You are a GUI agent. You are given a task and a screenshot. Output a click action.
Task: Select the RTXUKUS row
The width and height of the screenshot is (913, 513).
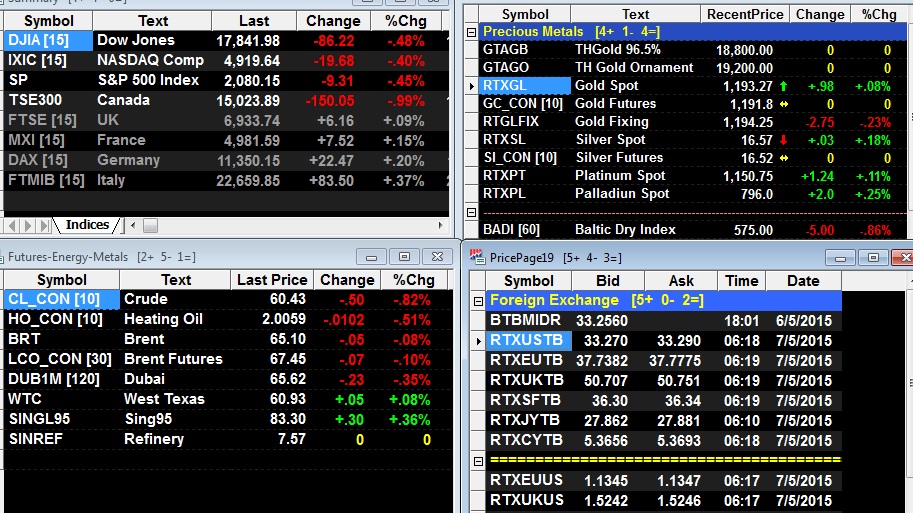pyautogui.click(x=664, y=501)
